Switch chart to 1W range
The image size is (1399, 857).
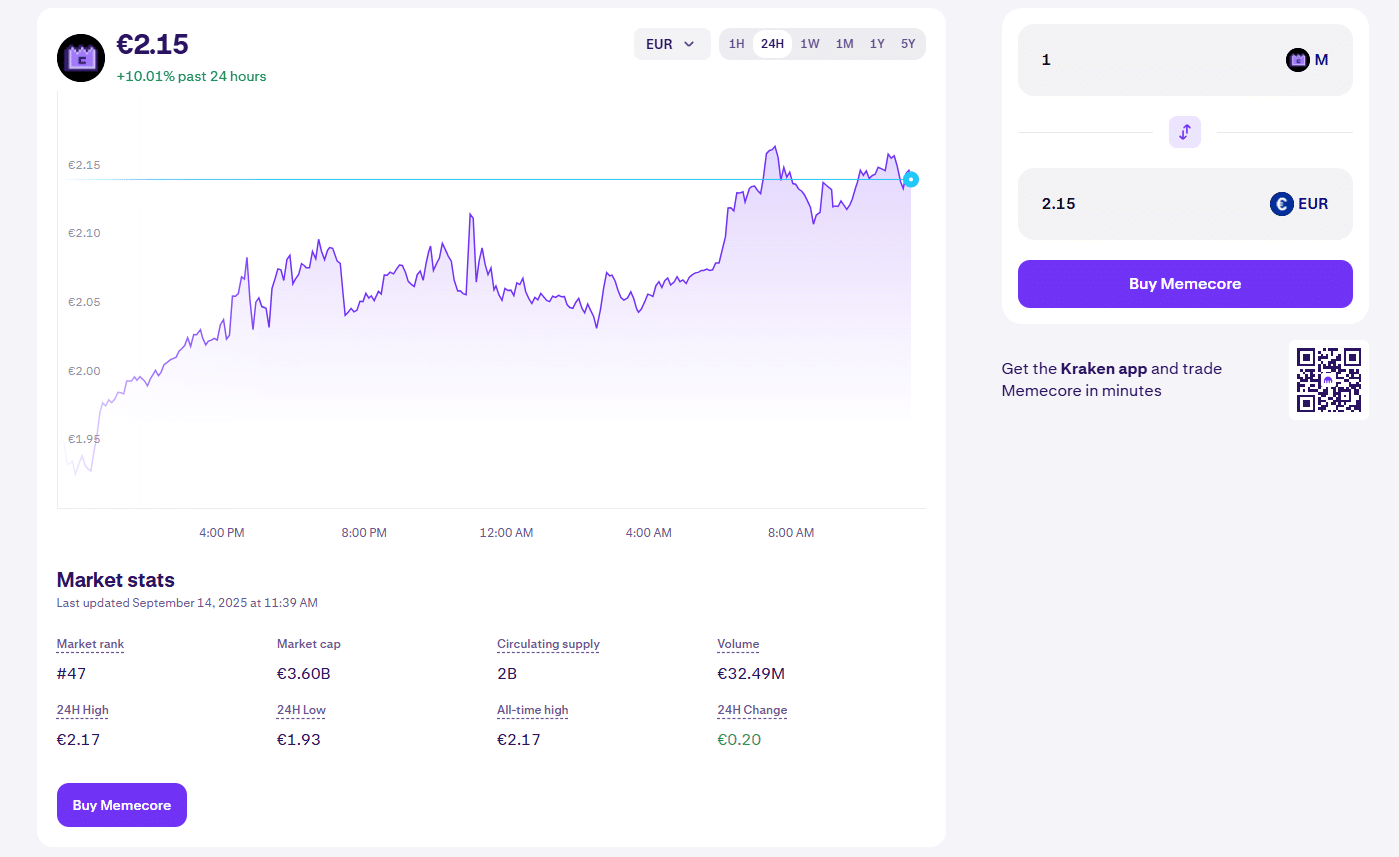[x=810, y=44]
